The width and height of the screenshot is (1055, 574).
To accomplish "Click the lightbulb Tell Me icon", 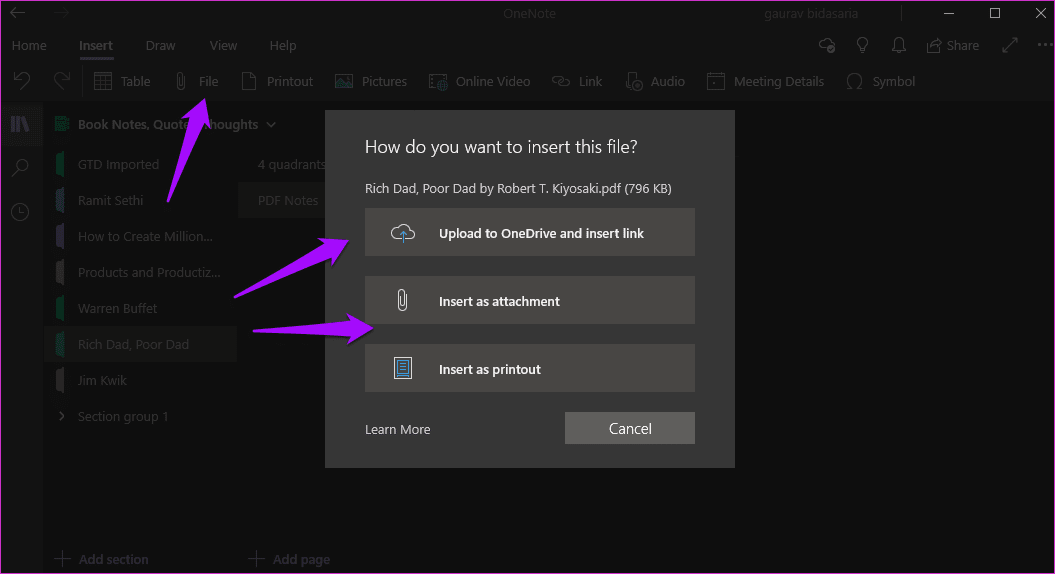I will 862,45.
